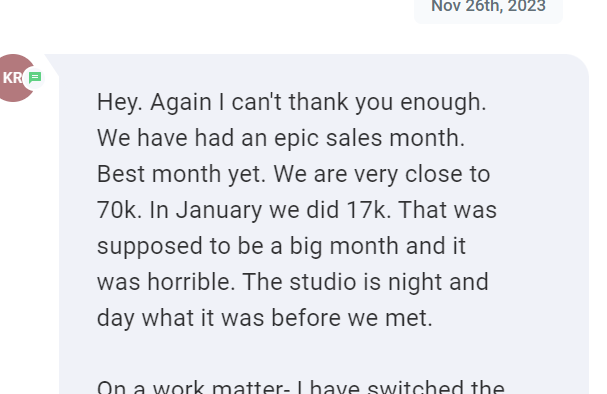Click the word "enough." in the first line
This screenshot has width=607, height=394.
tap(443, 102)
